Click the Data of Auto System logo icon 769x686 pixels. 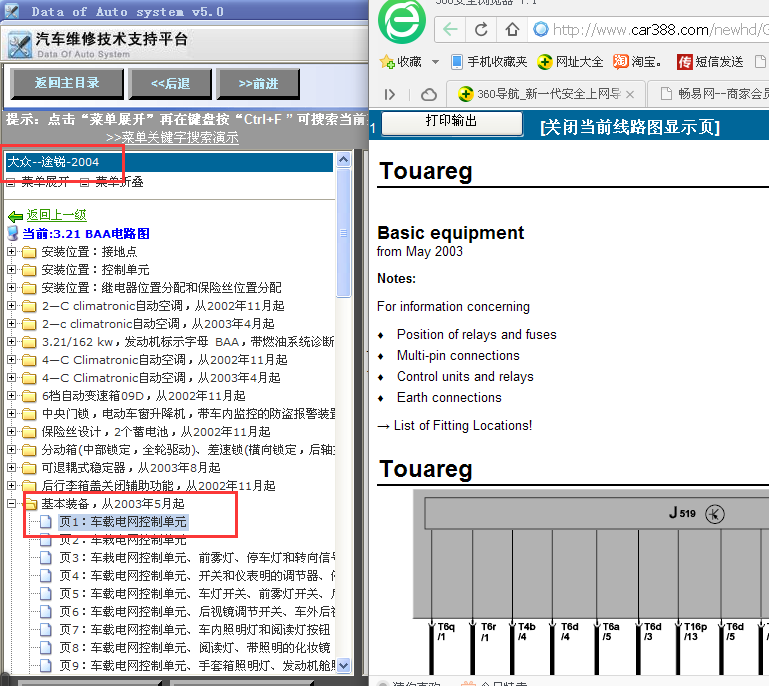pyautogui.click(x=20, y=45)
